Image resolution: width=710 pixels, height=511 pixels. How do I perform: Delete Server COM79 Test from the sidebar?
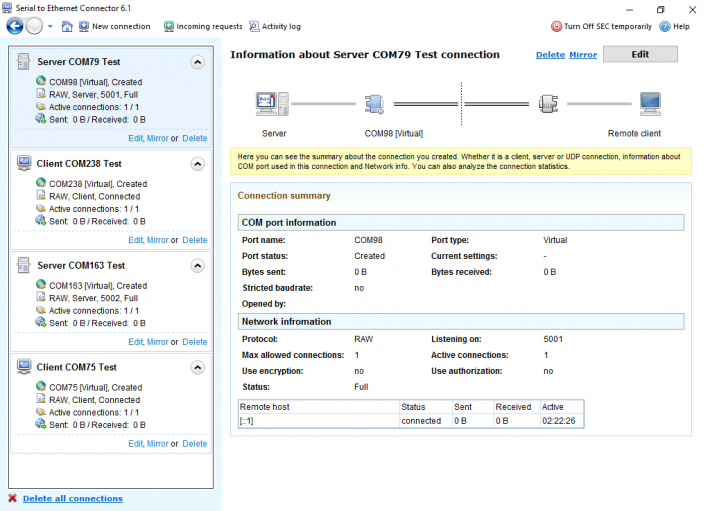pyautogui.click(x=195, y=138)
